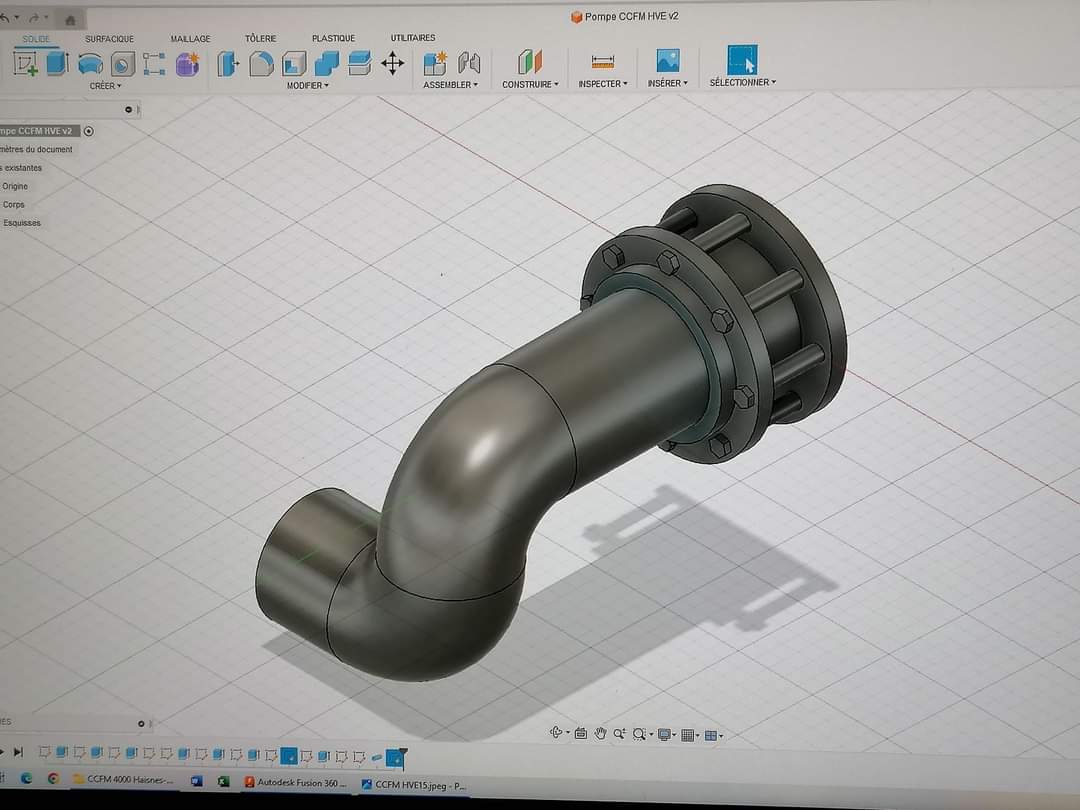1080x810 pixels.
Task: Switch to the MAILLAGE tab
Action: [191, 39]
